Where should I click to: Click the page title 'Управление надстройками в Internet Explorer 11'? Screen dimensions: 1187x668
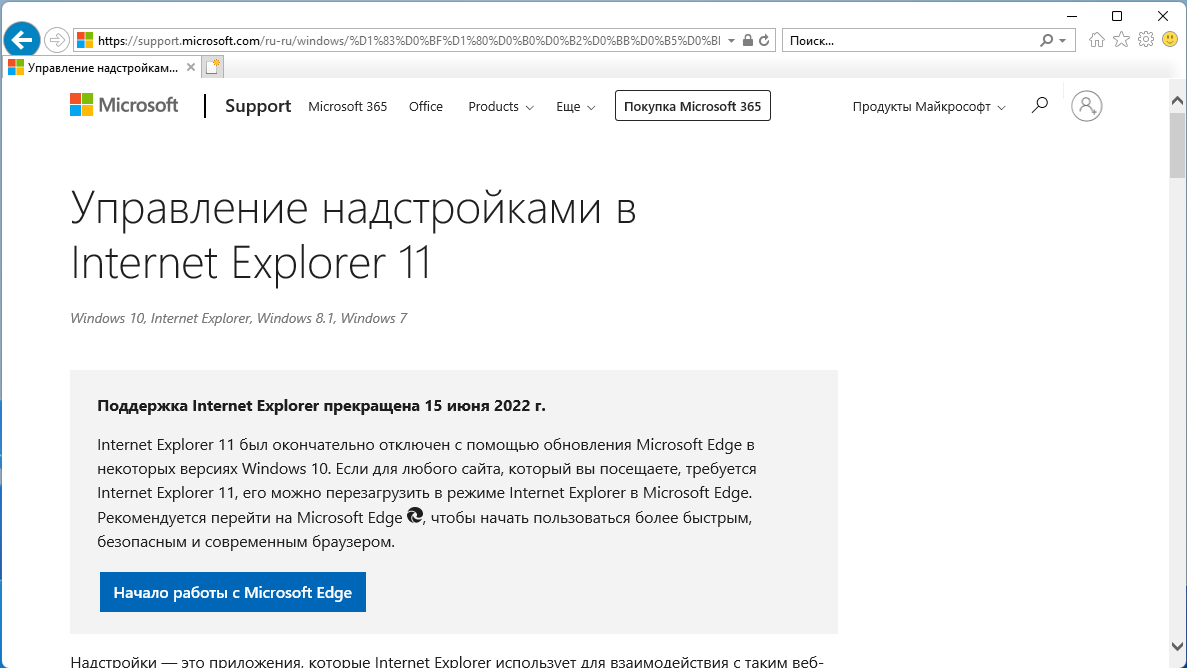pos(353,235)
